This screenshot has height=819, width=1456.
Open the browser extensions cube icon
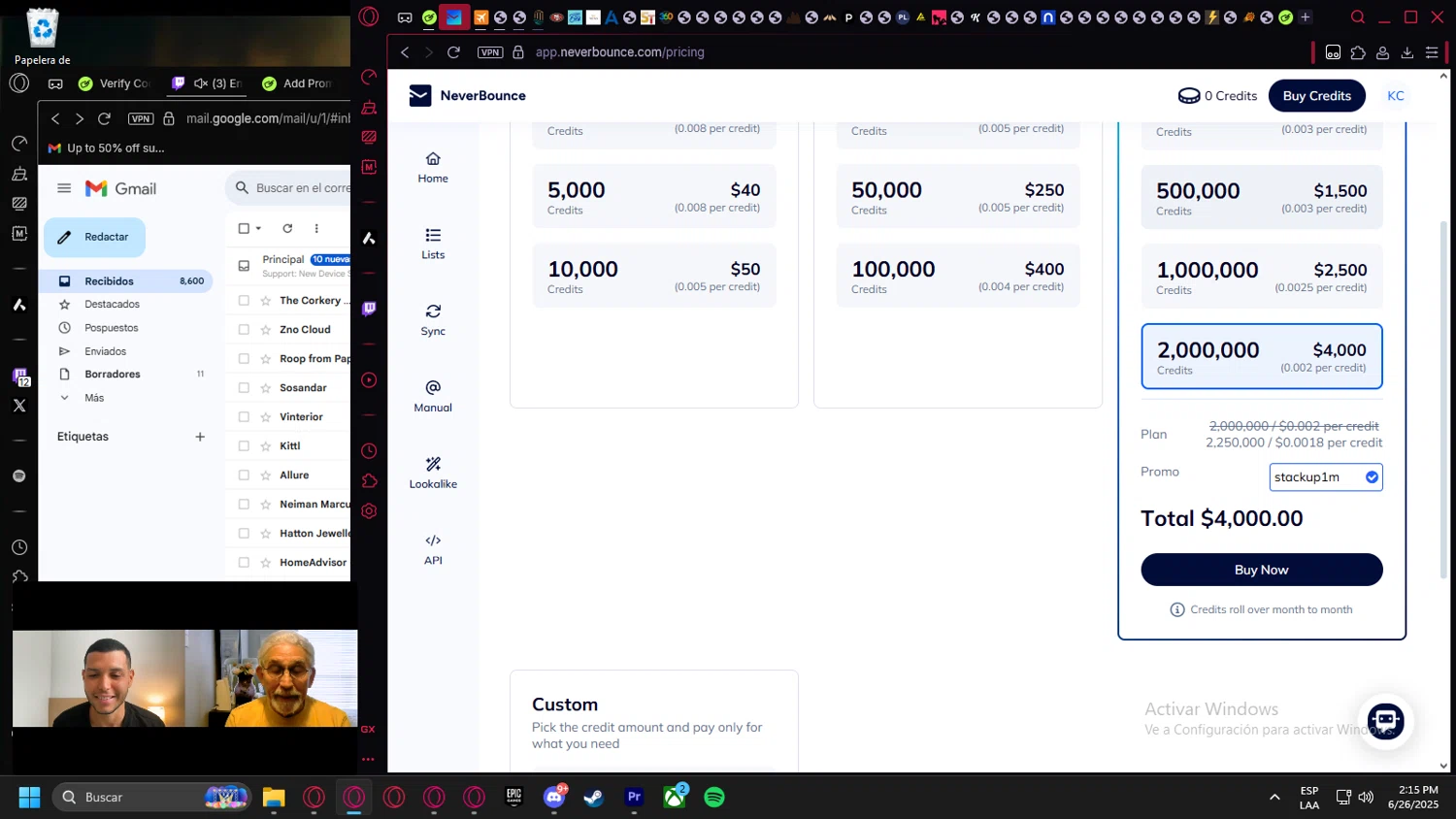(x=1358, y=52)
